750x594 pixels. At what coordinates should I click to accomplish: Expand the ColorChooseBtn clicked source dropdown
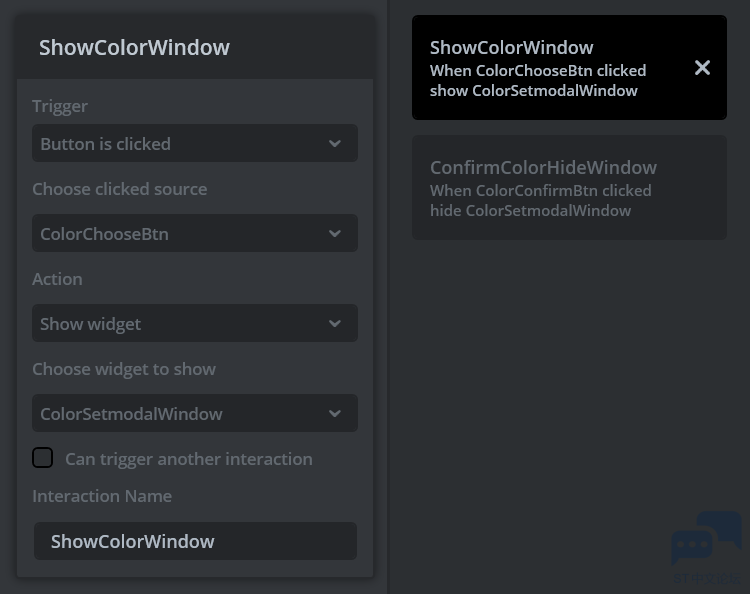(180, 234)
